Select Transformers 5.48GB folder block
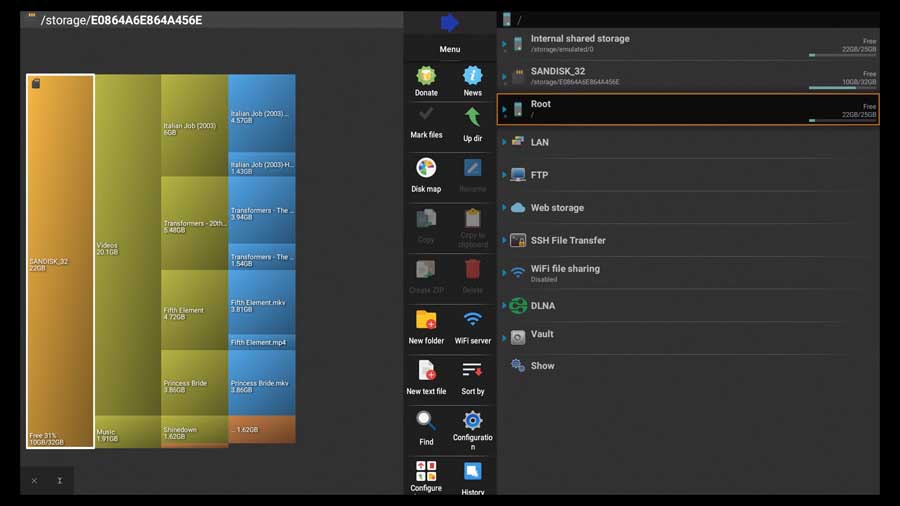Screen dimensions: 900x506 point(194,223)
